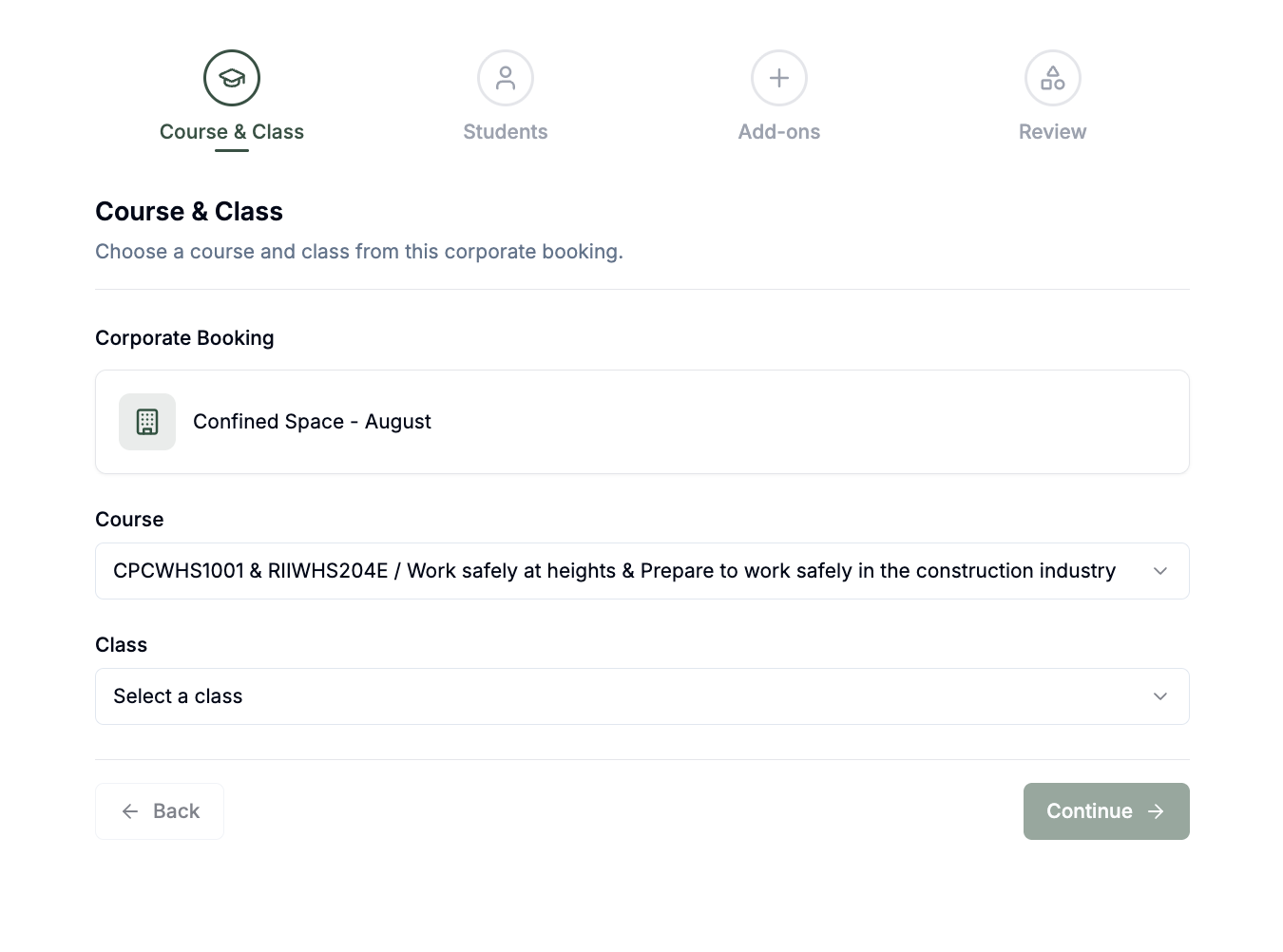Click the Continue button
This screenshot has height=952, width=1283.
(x=1106, y=811)
